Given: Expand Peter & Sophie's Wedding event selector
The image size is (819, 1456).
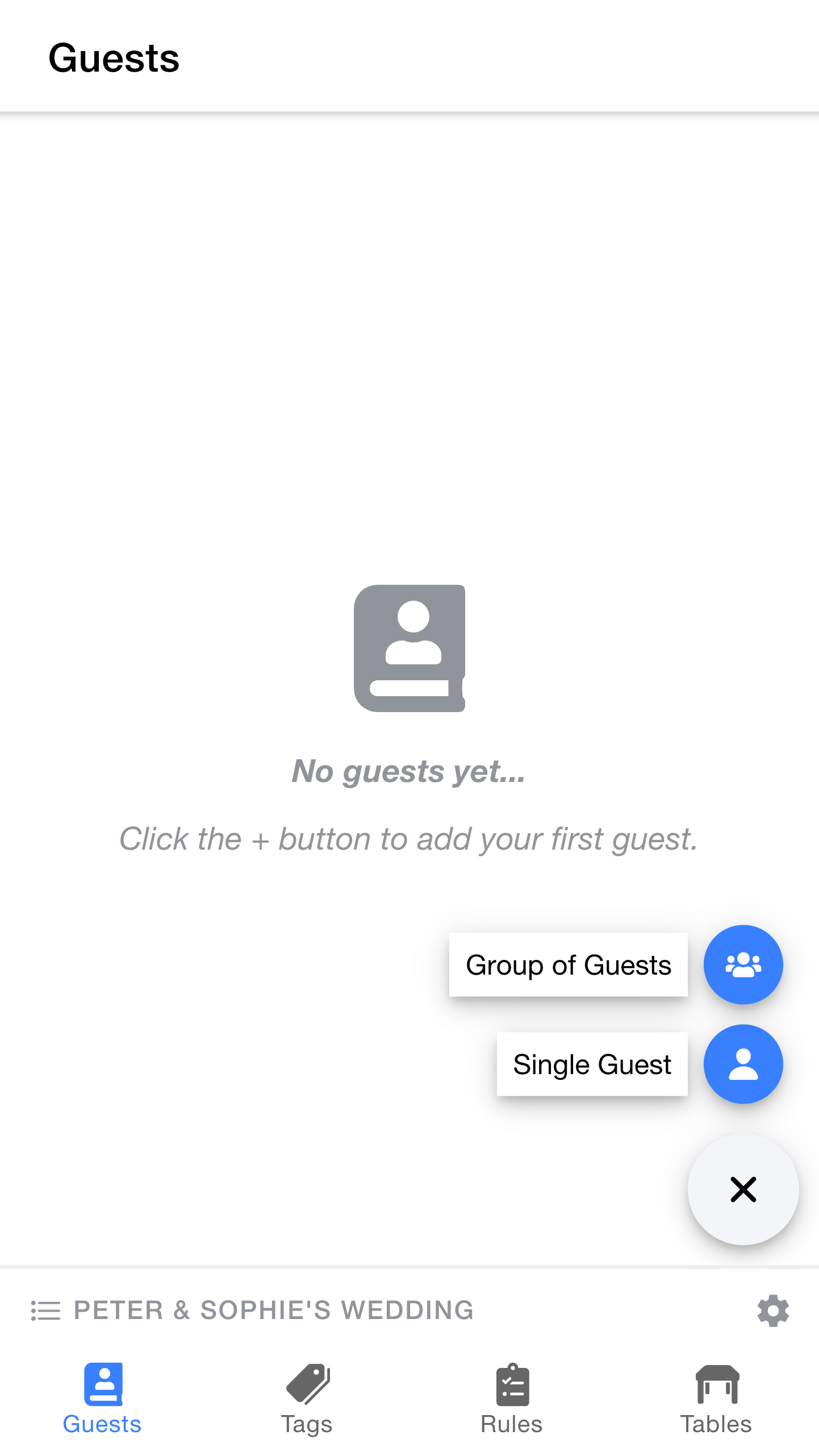Looking at the screenshot, I should (x=274, y=1310).
